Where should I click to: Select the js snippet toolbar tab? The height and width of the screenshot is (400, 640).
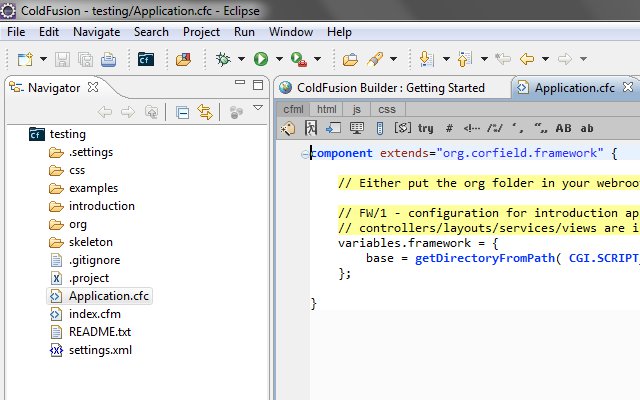click(x=357, y=109)
